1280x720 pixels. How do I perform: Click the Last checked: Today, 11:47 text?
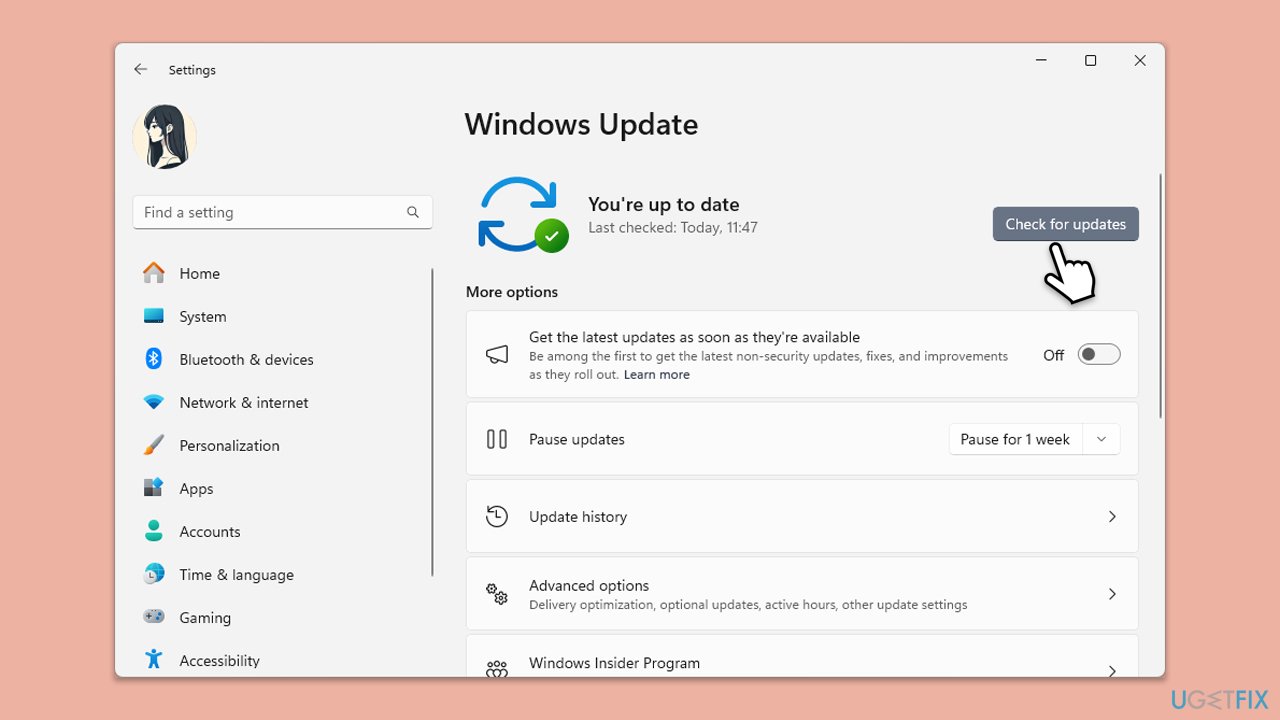pos(673,227)
